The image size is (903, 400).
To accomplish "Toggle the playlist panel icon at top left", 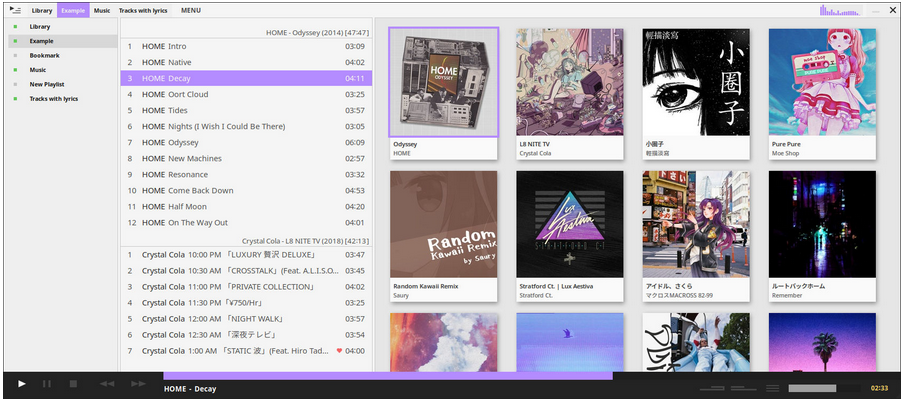I will pyautogui.click(x=16, y=10).
